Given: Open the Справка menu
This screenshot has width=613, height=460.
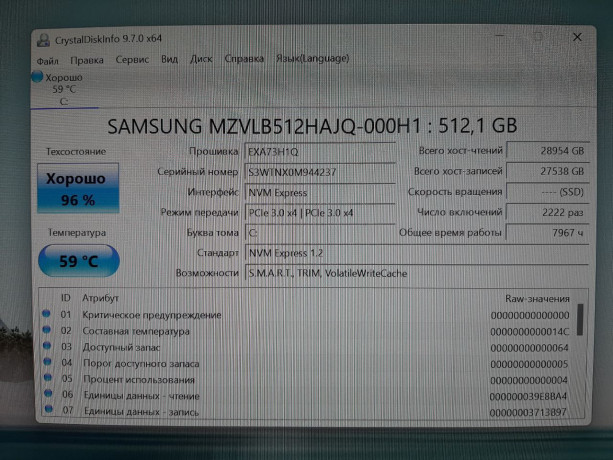Looking at the screenshot, I should point(244,59).
